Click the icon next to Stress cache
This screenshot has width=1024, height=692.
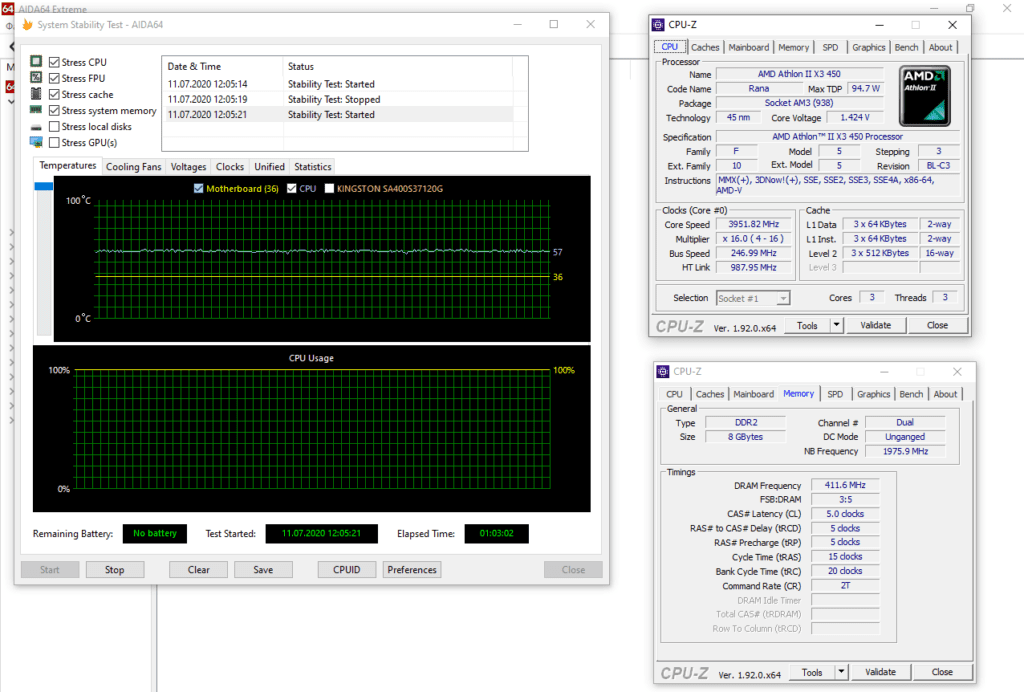(36, 94)
